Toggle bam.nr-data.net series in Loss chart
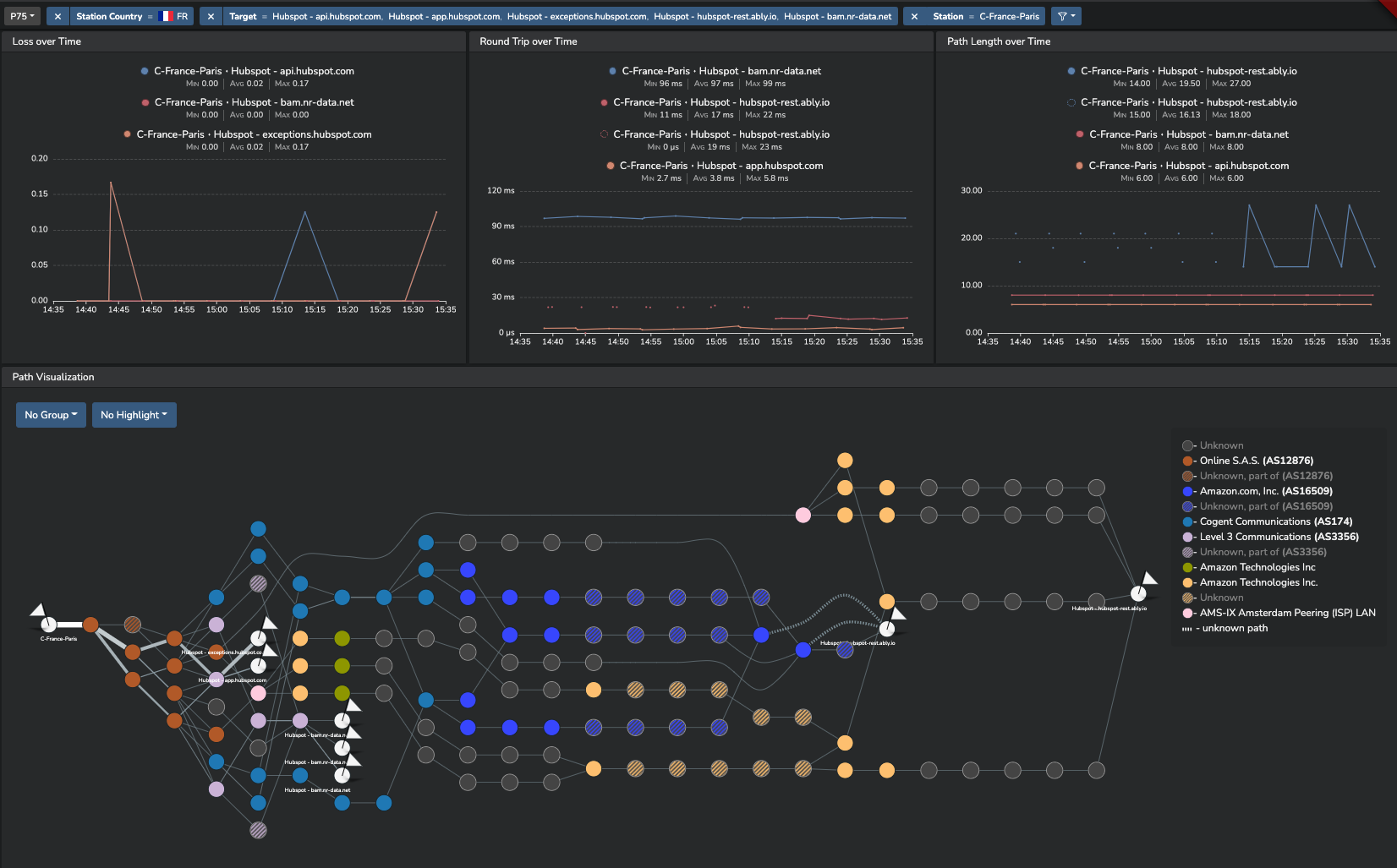This screenshot has width=1397, height=868. (x=248, y=102)
